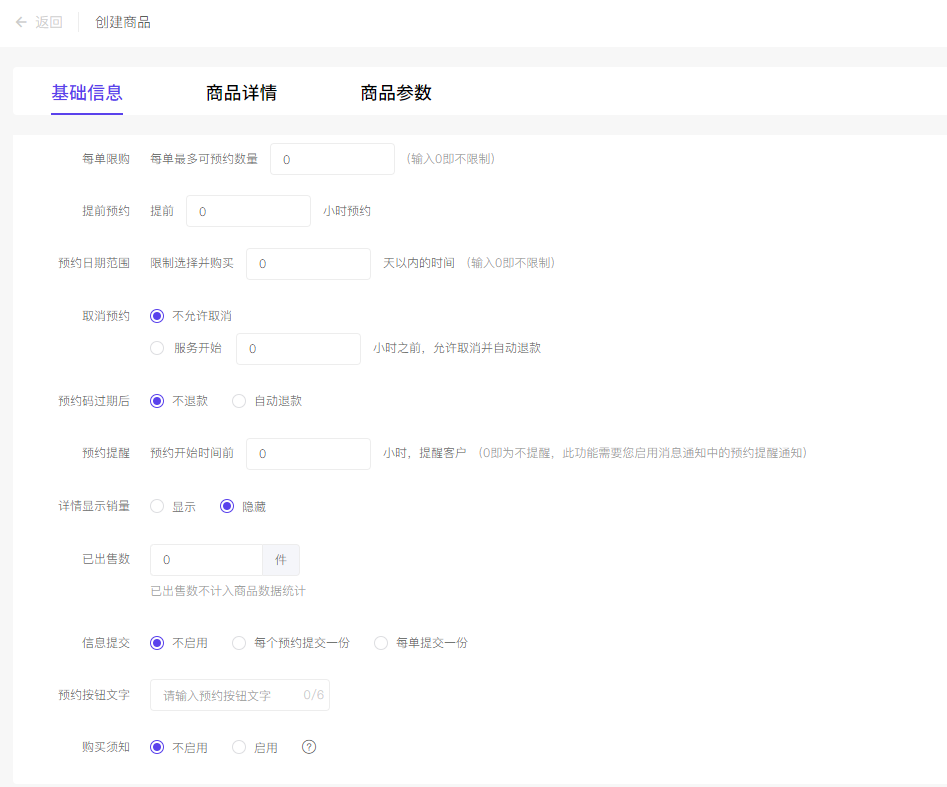Click the 已出售数 input box

(x=206, y=560)
